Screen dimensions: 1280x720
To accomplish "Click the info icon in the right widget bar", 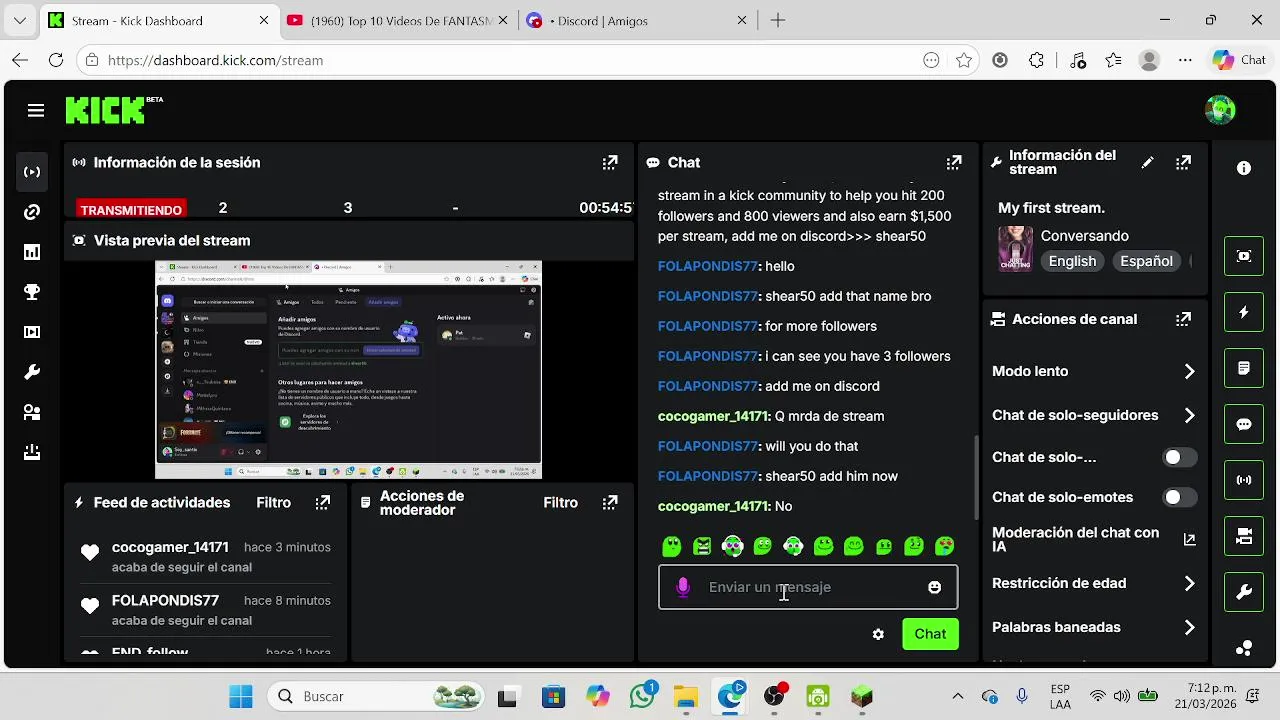I will (x=1244, y=168).
